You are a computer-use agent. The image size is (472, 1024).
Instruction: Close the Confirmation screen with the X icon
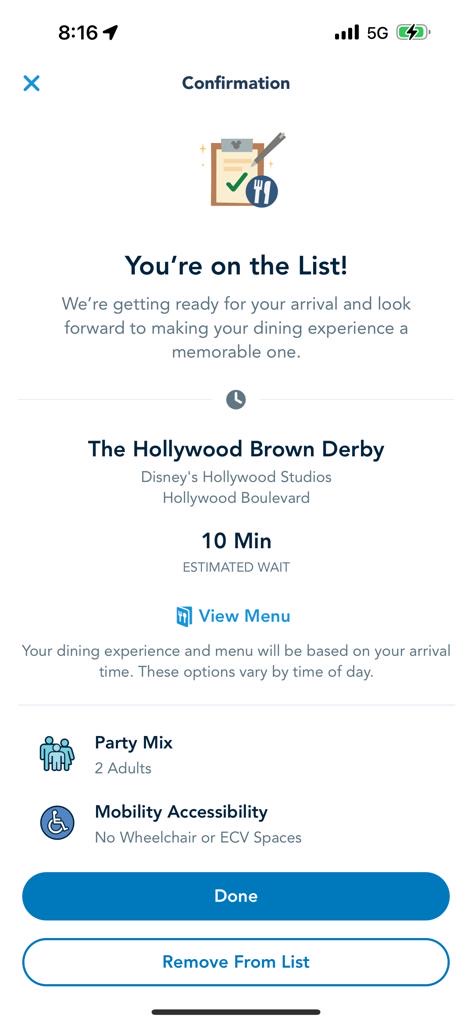coord(31,83)
